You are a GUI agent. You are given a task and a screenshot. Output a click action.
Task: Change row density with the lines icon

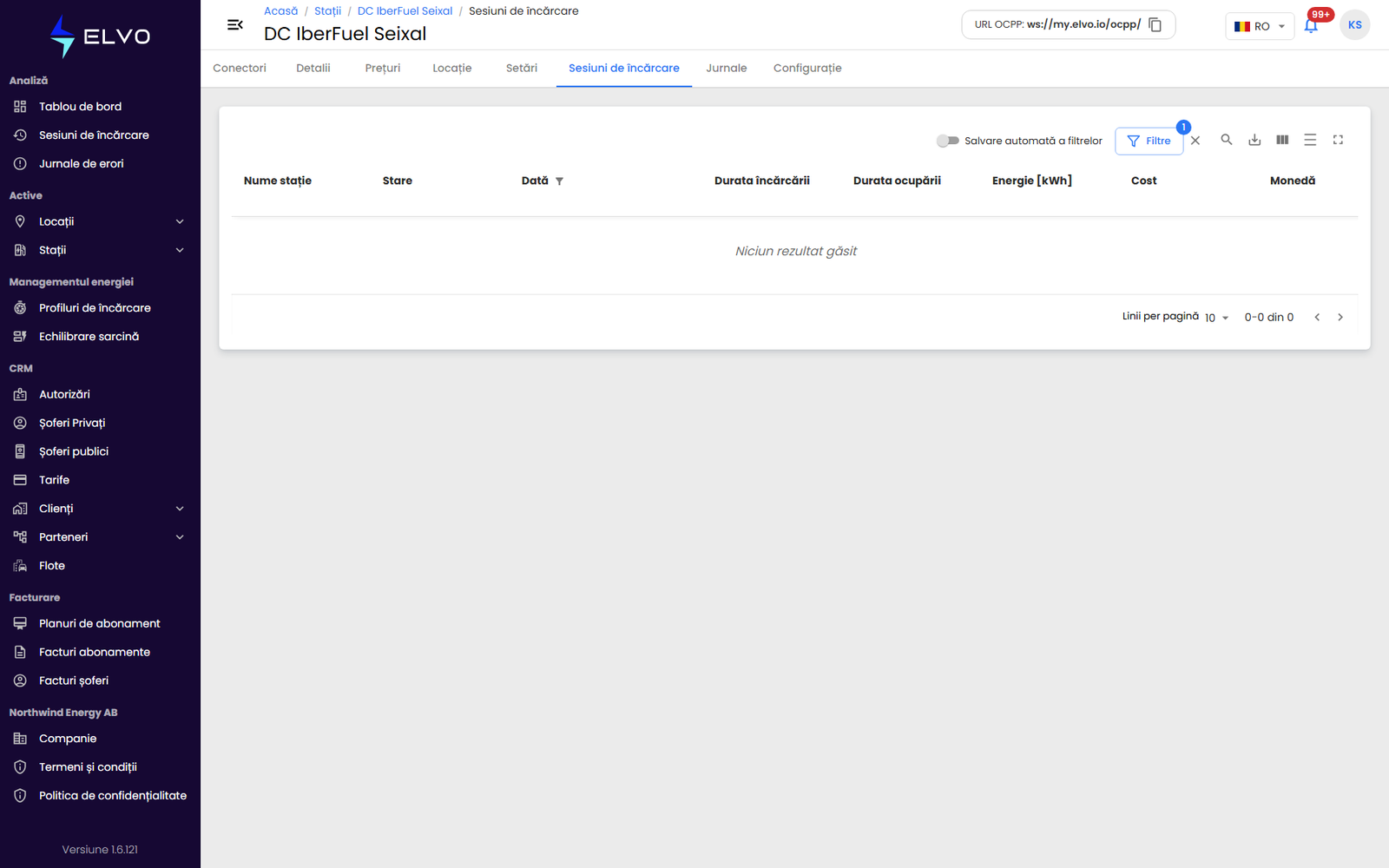point(1310,140)
